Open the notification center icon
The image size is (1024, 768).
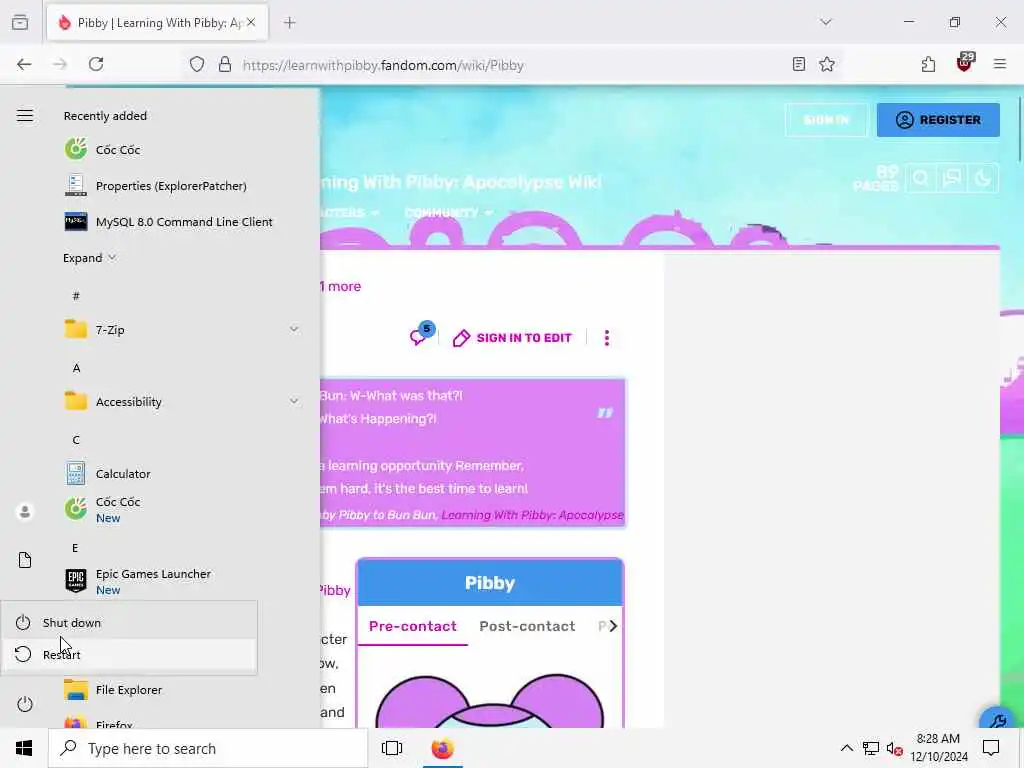tap(991, 748)
